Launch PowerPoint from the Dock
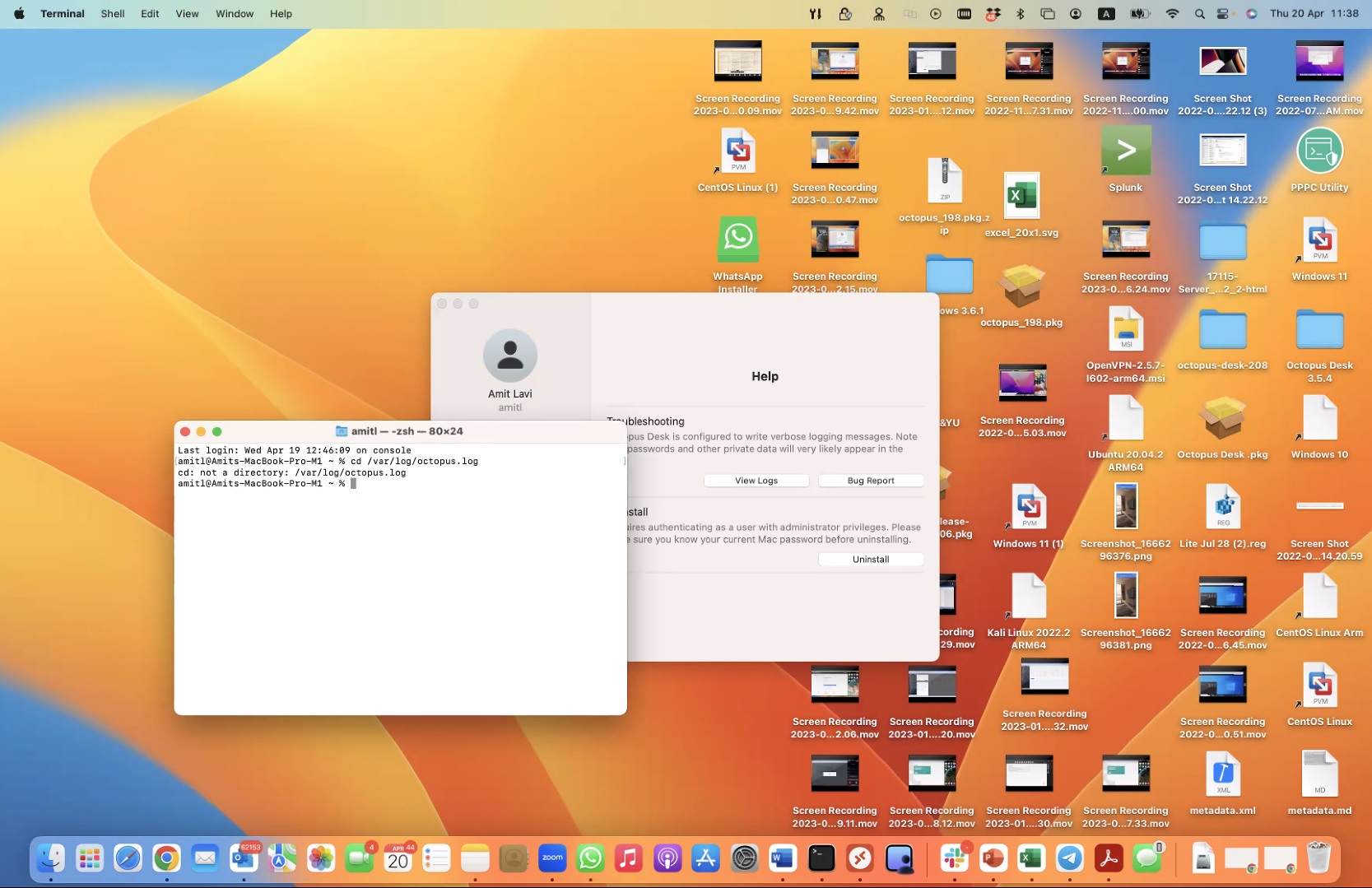Screen dimensions: 1372x888 tap(993, 859)
